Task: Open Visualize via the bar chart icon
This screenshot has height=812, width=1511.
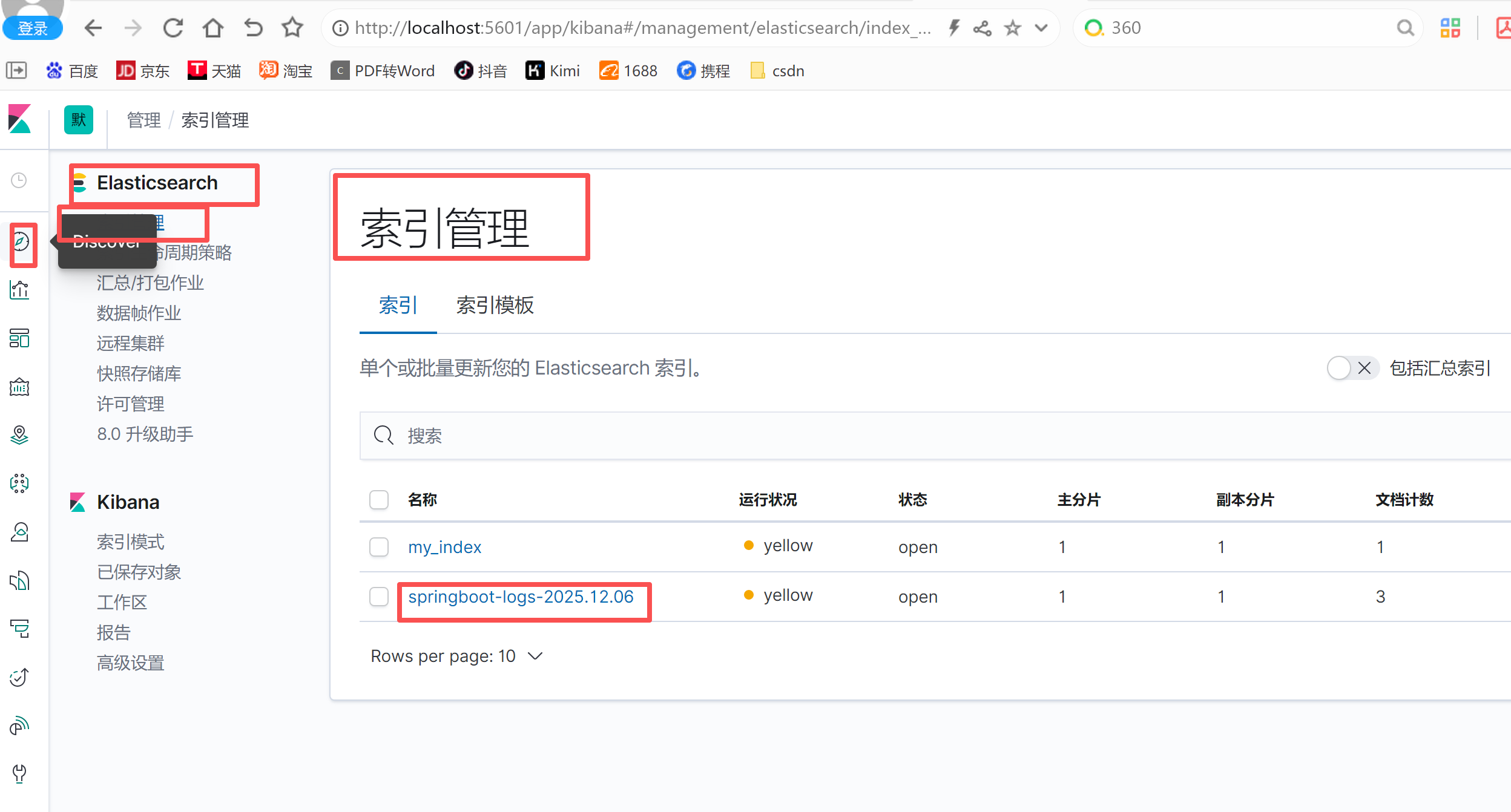Action: click(x=19, y=290)
